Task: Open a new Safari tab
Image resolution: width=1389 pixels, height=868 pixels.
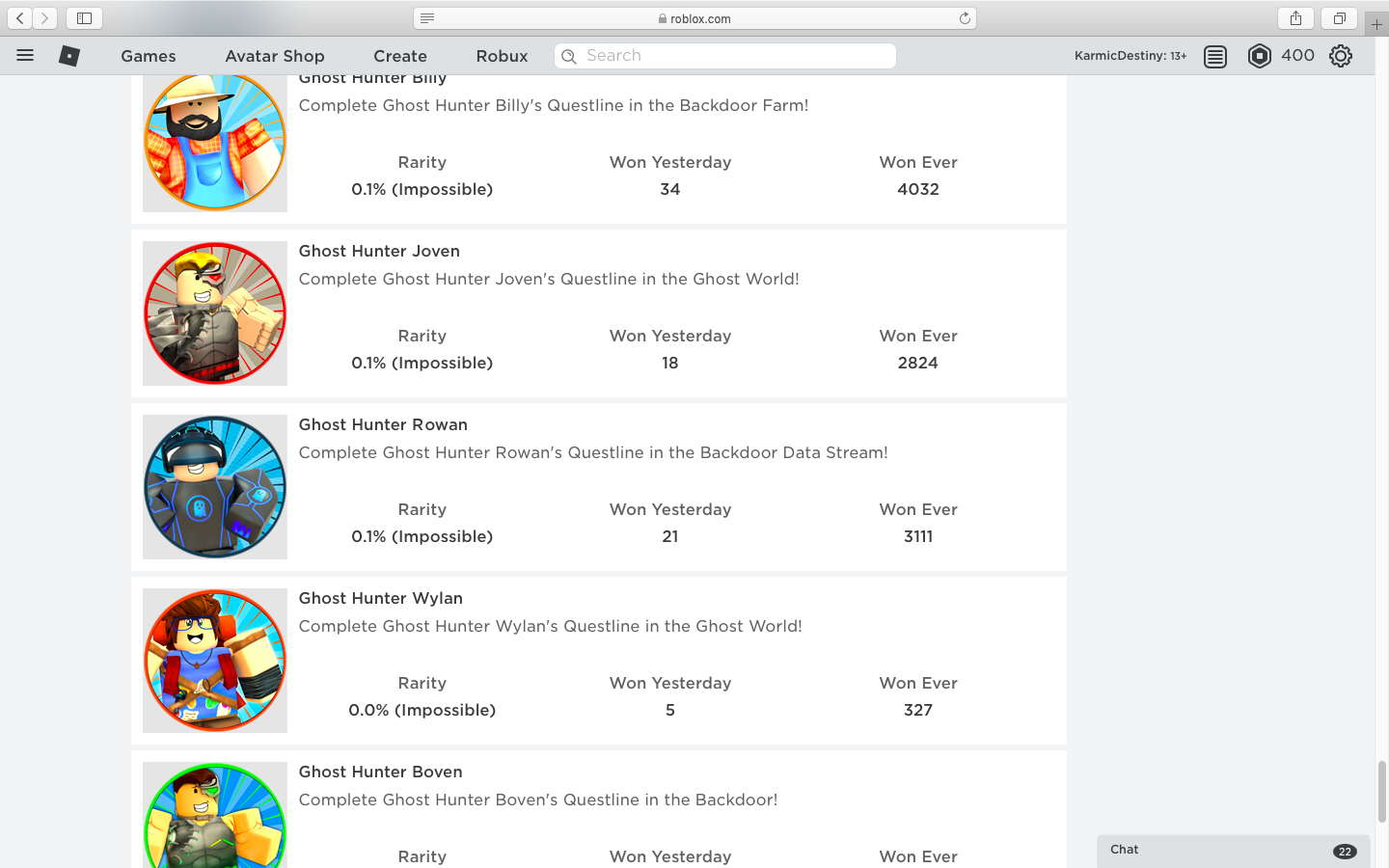Action: [1376, 24]
